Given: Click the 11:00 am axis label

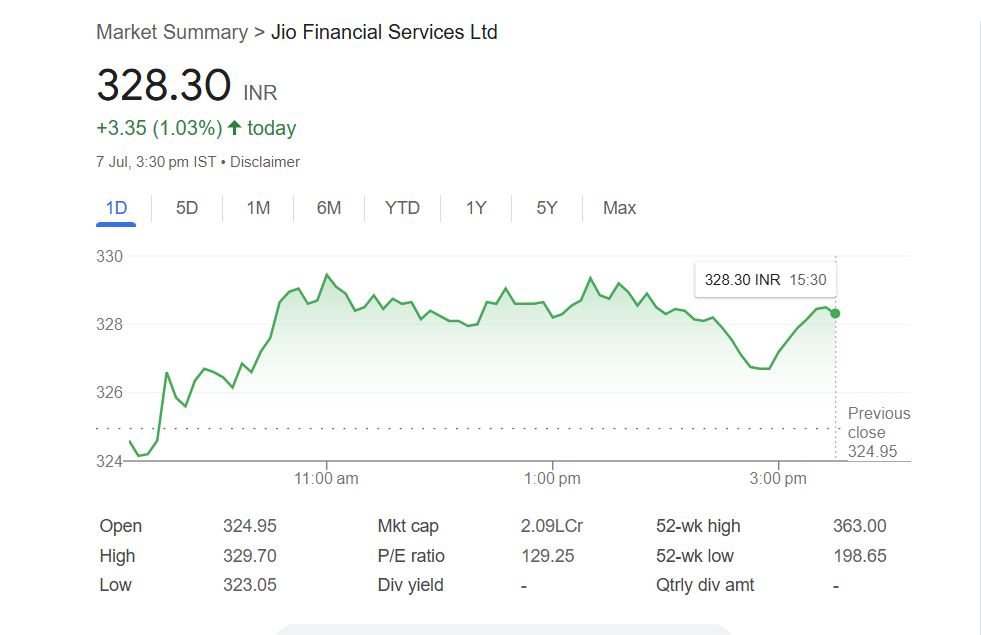Looking at the screenshot, I should pos(327,479).
